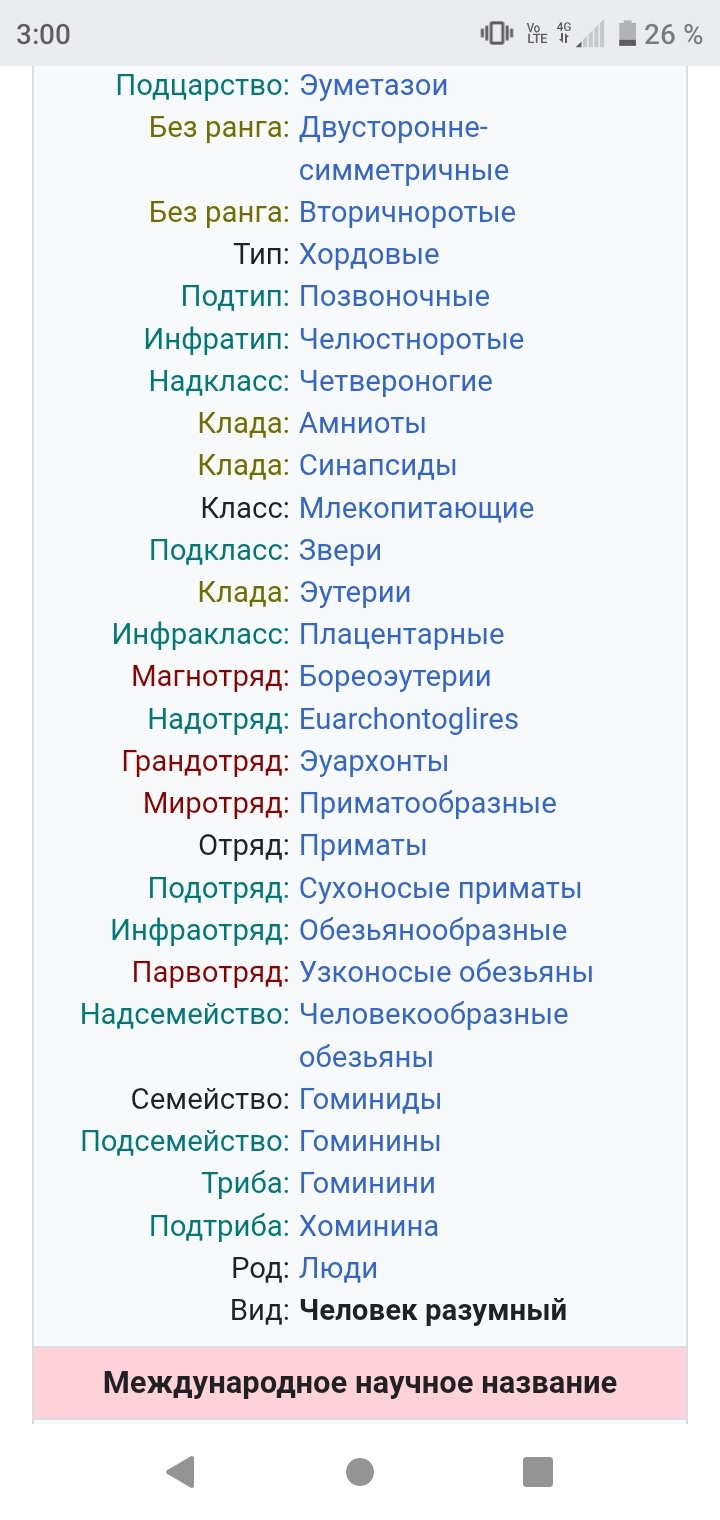The width and height of the screenshot is (720, 1520).
Task: Open the Плацентарные infraclass link
Action: tap(401, 634)
